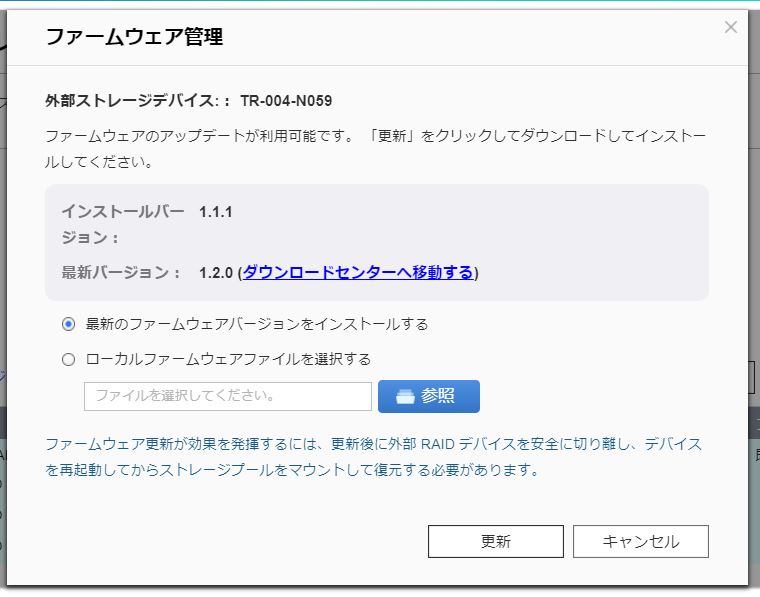Click the 参照 browse button
The height and width of the screenshot is (597, 760).
coord(429,396)
